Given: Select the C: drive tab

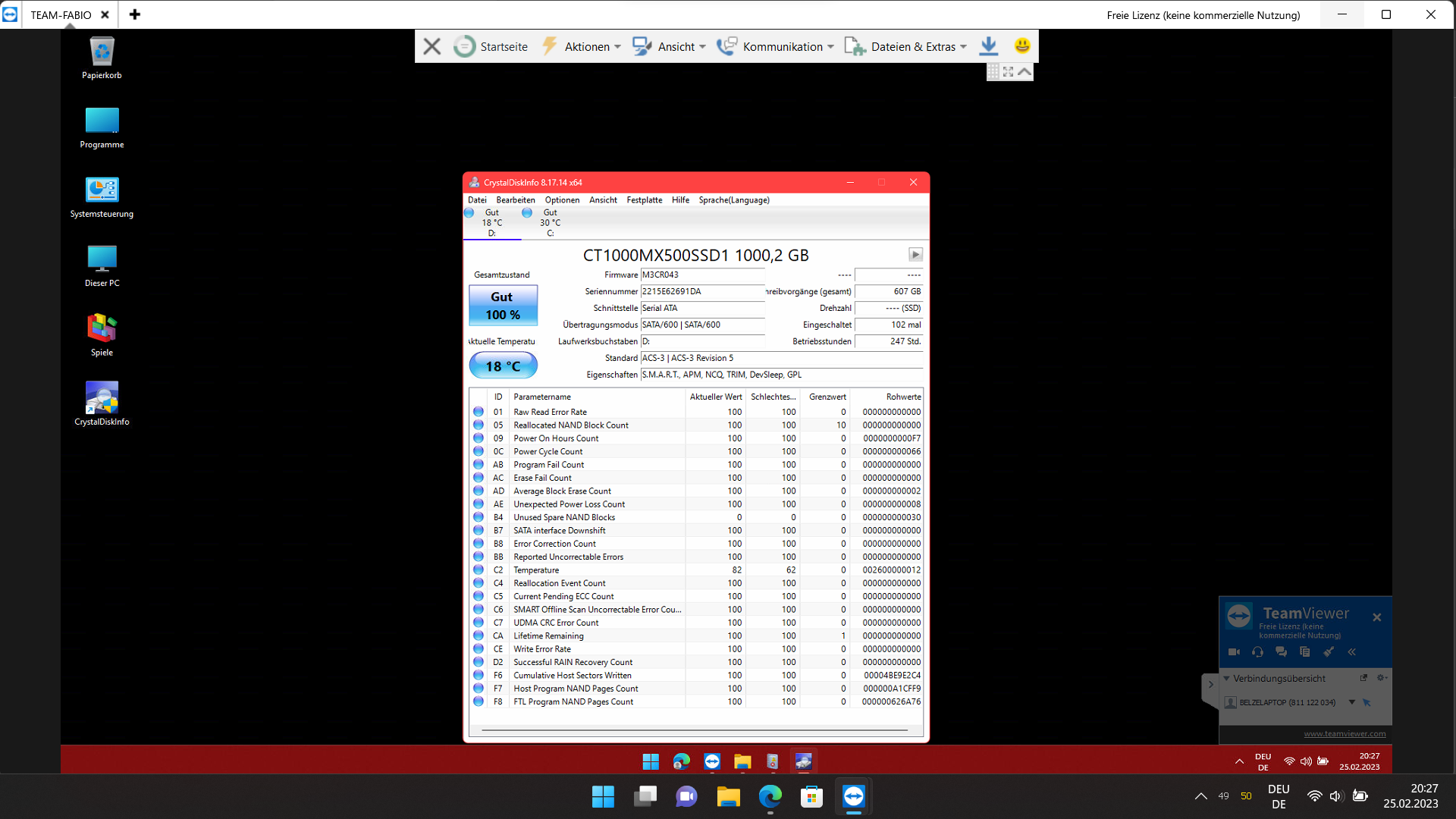Looking at the screenshot, I should point(549,223).
